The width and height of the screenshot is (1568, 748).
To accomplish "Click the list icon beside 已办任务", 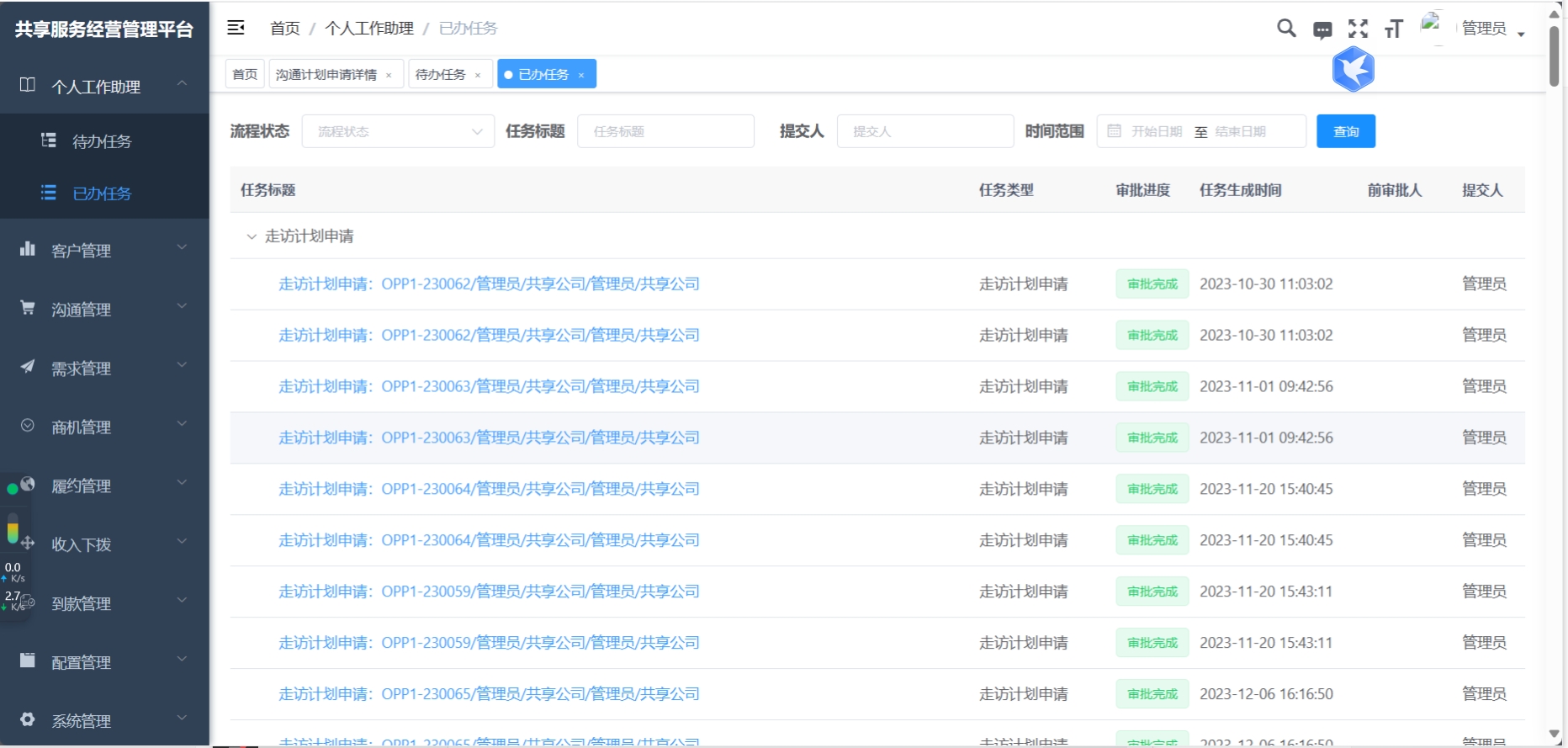I will point(49,193).
